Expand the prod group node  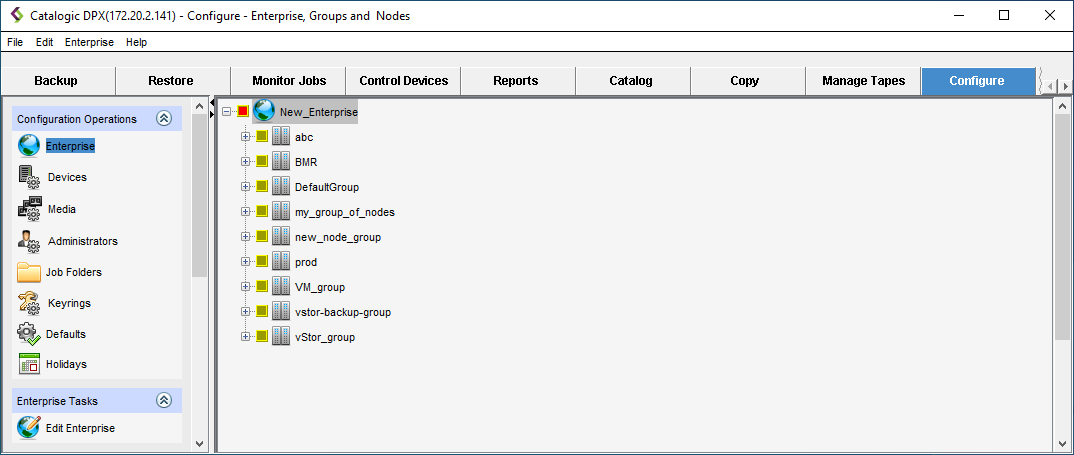pos(245,262)
